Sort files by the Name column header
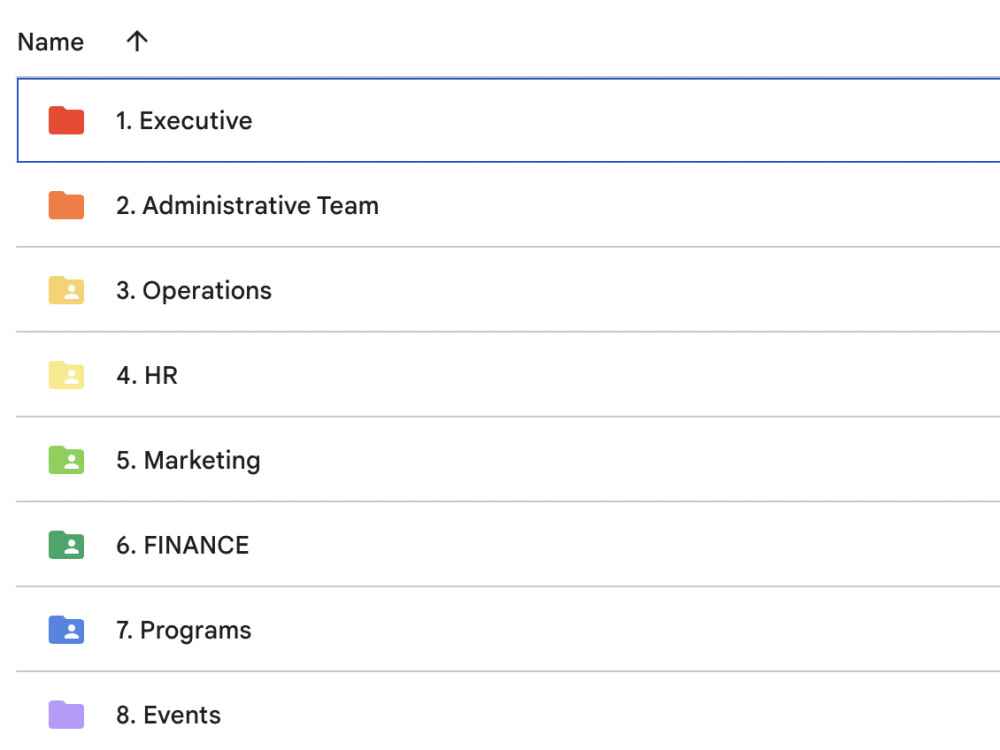The height and width of the screenshot is (750, 1000). (x=50, y=42)
